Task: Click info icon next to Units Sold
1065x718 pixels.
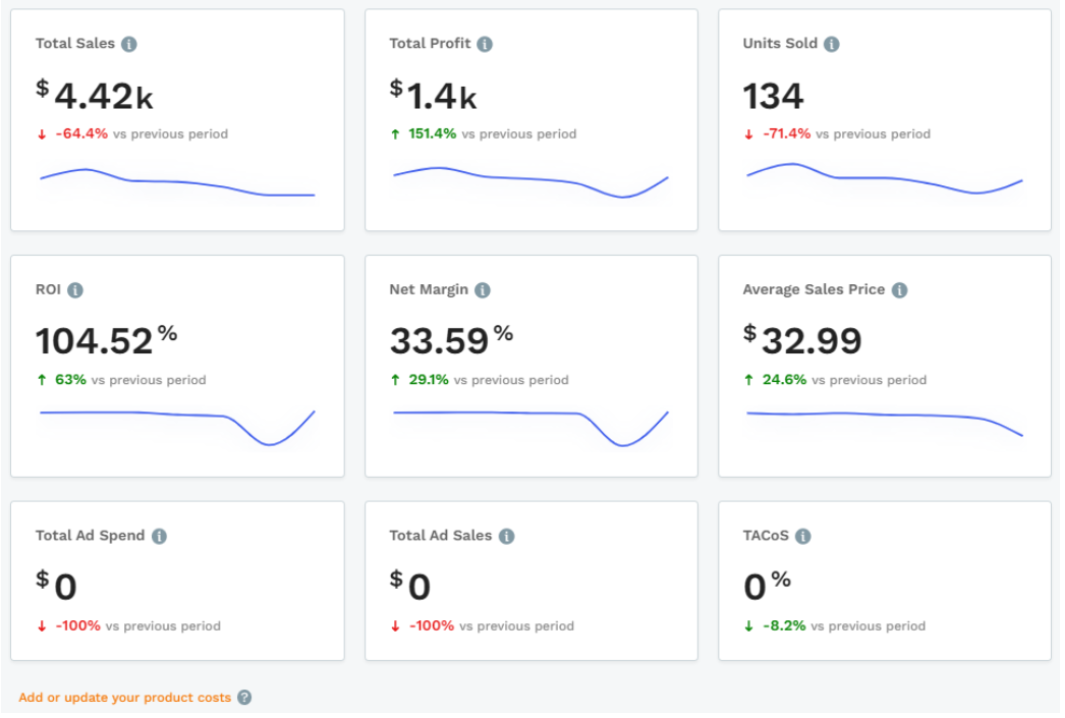Action: click(832, 44)
